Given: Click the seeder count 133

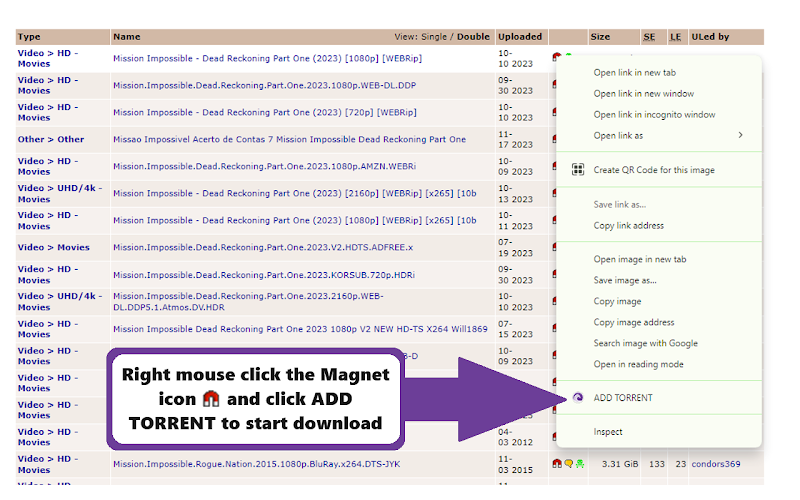Looking at the screenshot, I should [657, 464].
